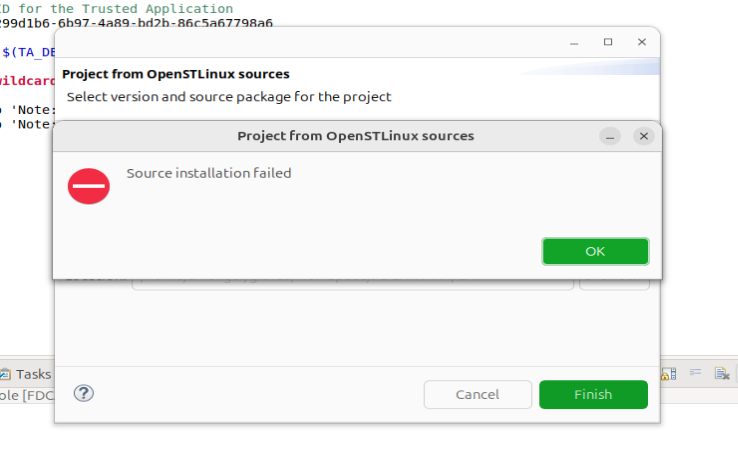Open wizard help question mark icon

click(84, 393)
